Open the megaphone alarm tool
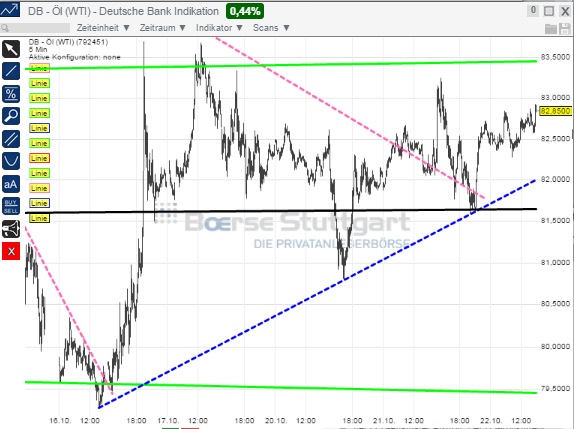Screen dimensions: 574x429 (x=11, y=229)
